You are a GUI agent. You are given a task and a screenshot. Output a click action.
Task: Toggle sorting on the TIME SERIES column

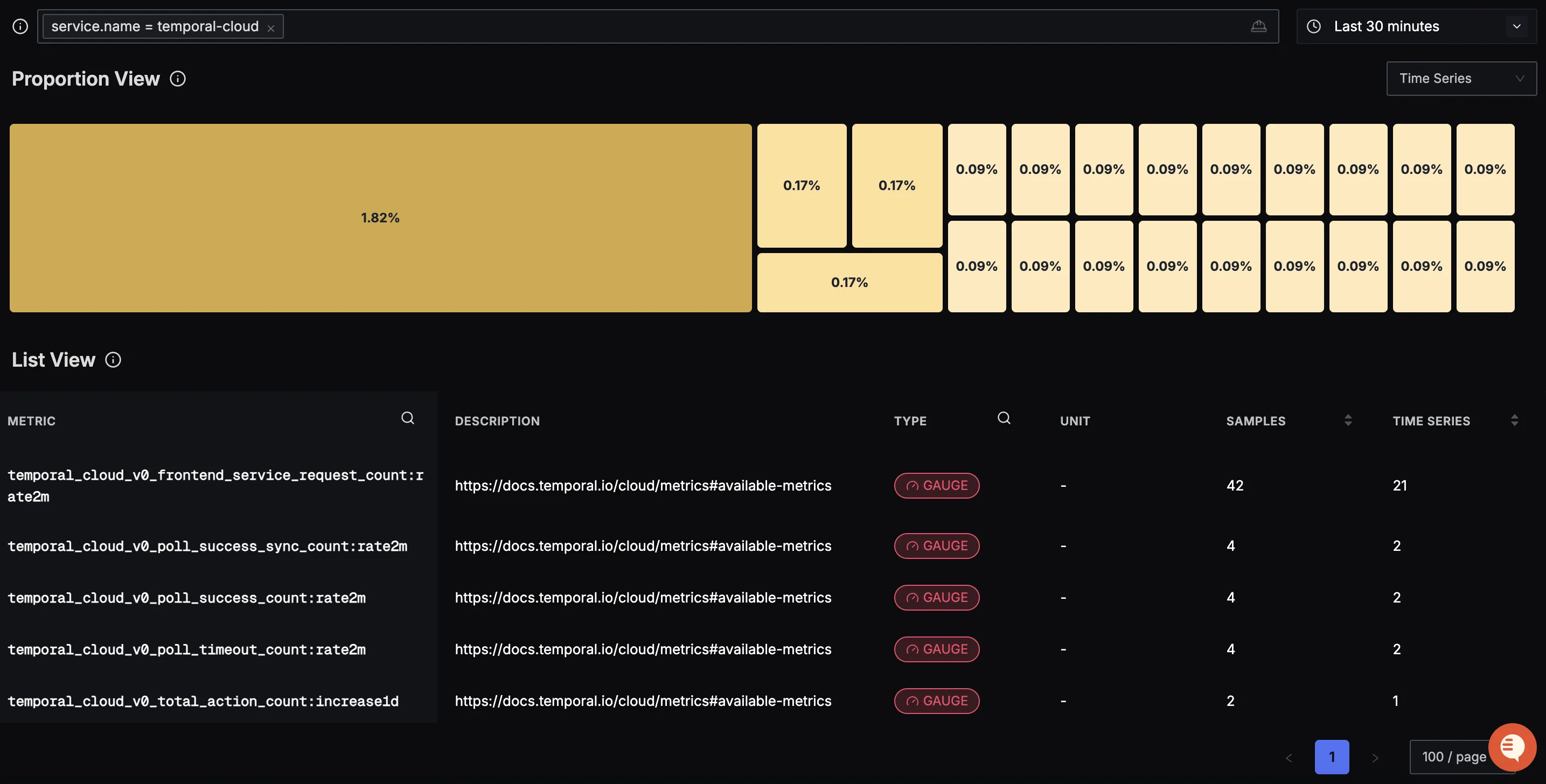click(x=1515, y=421)
